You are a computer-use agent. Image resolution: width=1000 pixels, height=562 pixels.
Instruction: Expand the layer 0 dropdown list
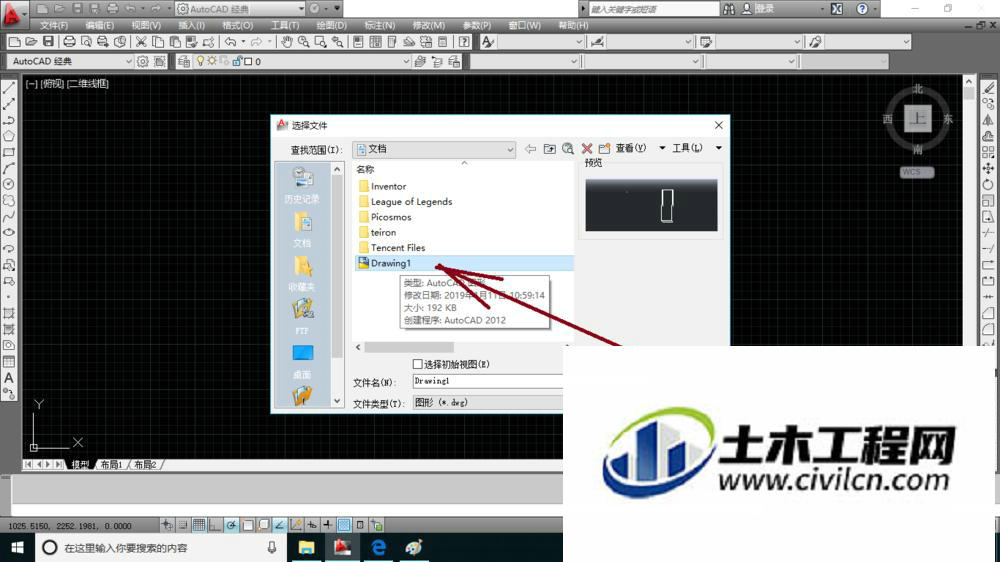(x=406, y=61)
